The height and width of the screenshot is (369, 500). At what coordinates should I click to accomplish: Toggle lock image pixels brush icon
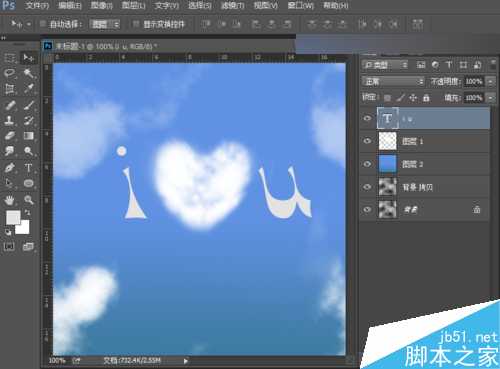coord(400,98)
